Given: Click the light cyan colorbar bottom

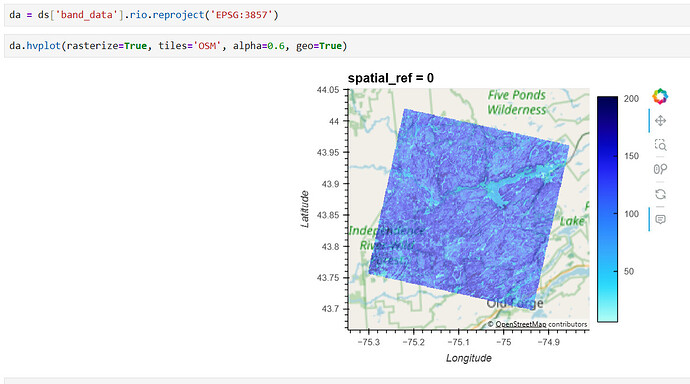Looking at the screenshot, I should coord(607,317).
